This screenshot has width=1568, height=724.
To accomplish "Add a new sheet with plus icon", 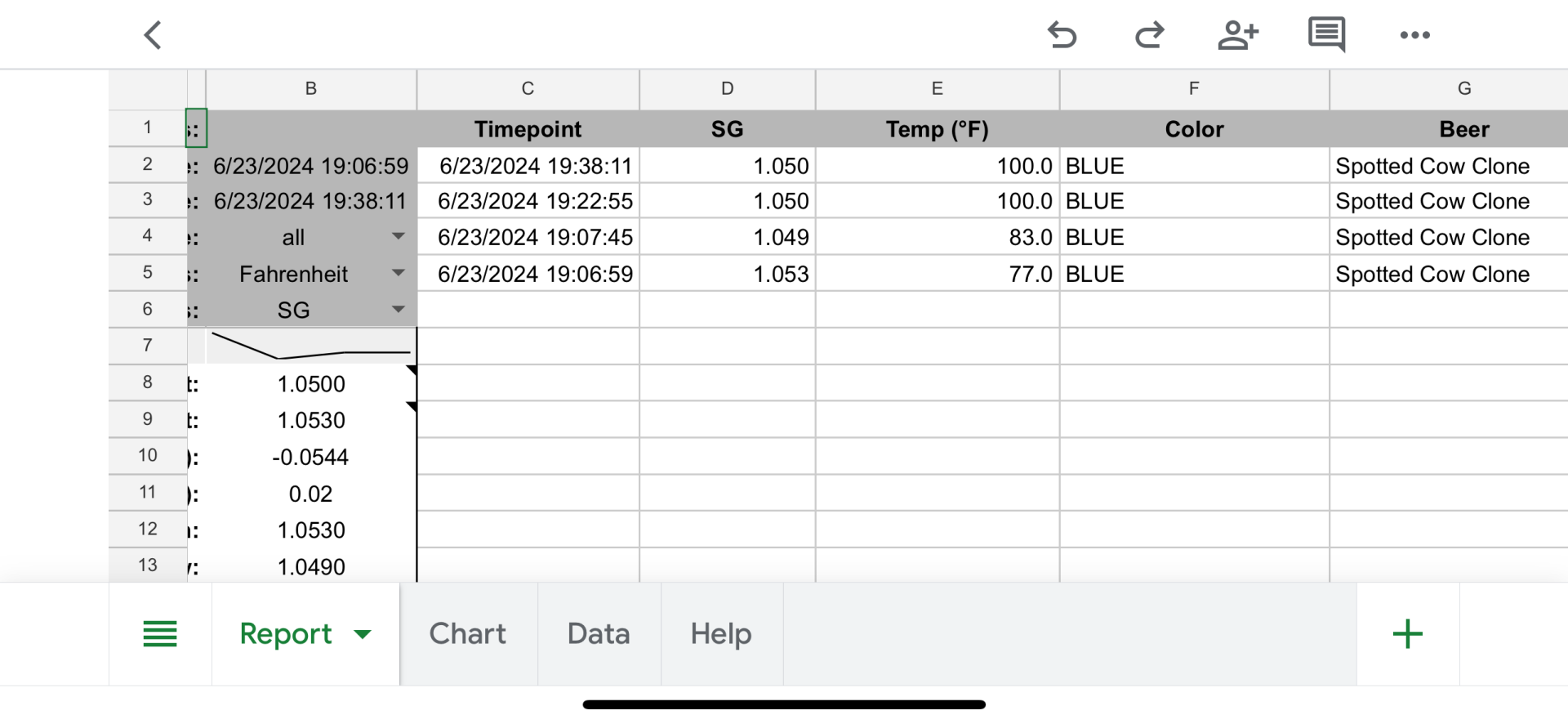I will click(x=1407, y=634).
